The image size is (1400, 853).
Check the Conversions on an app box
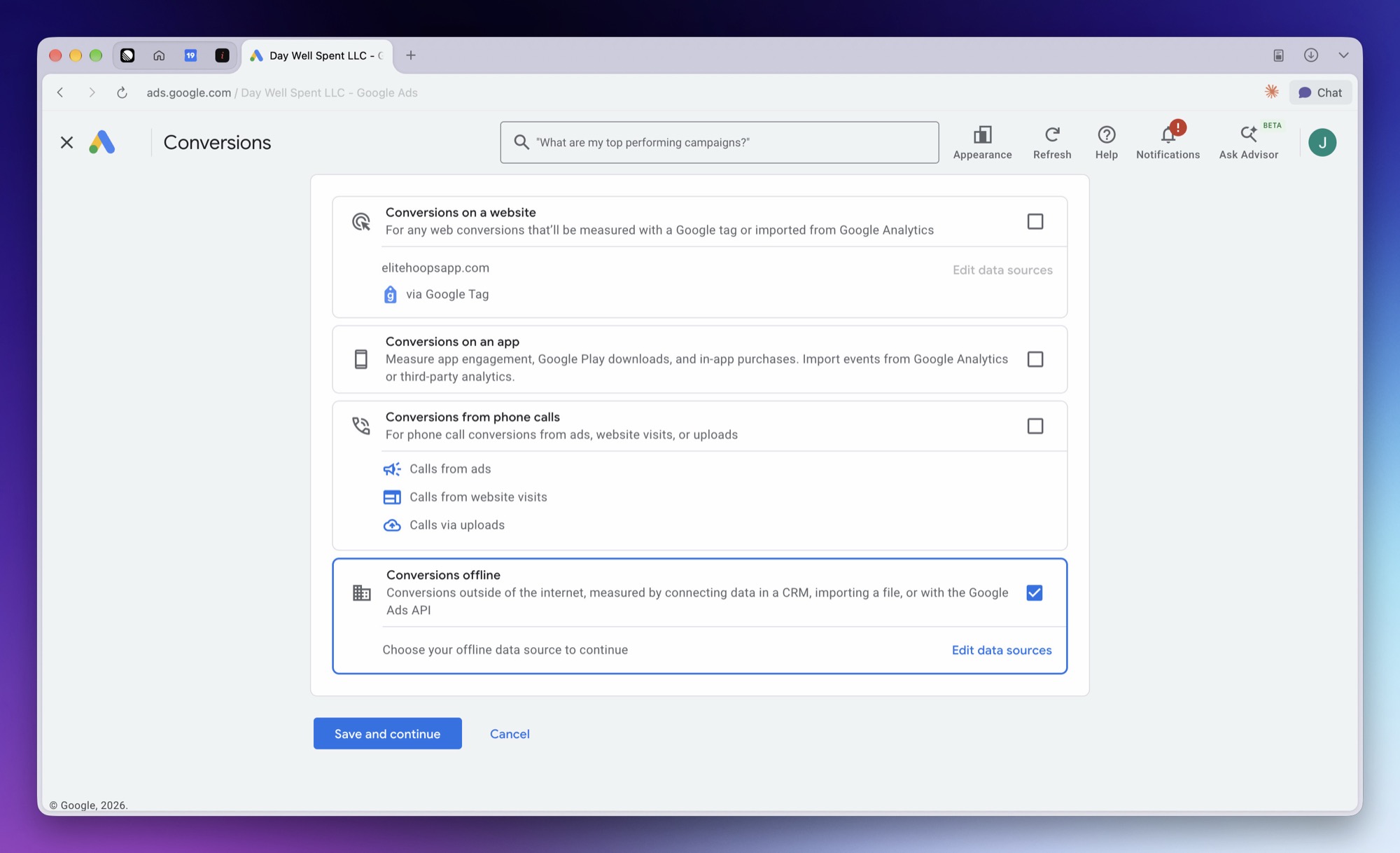point(1035,359)
